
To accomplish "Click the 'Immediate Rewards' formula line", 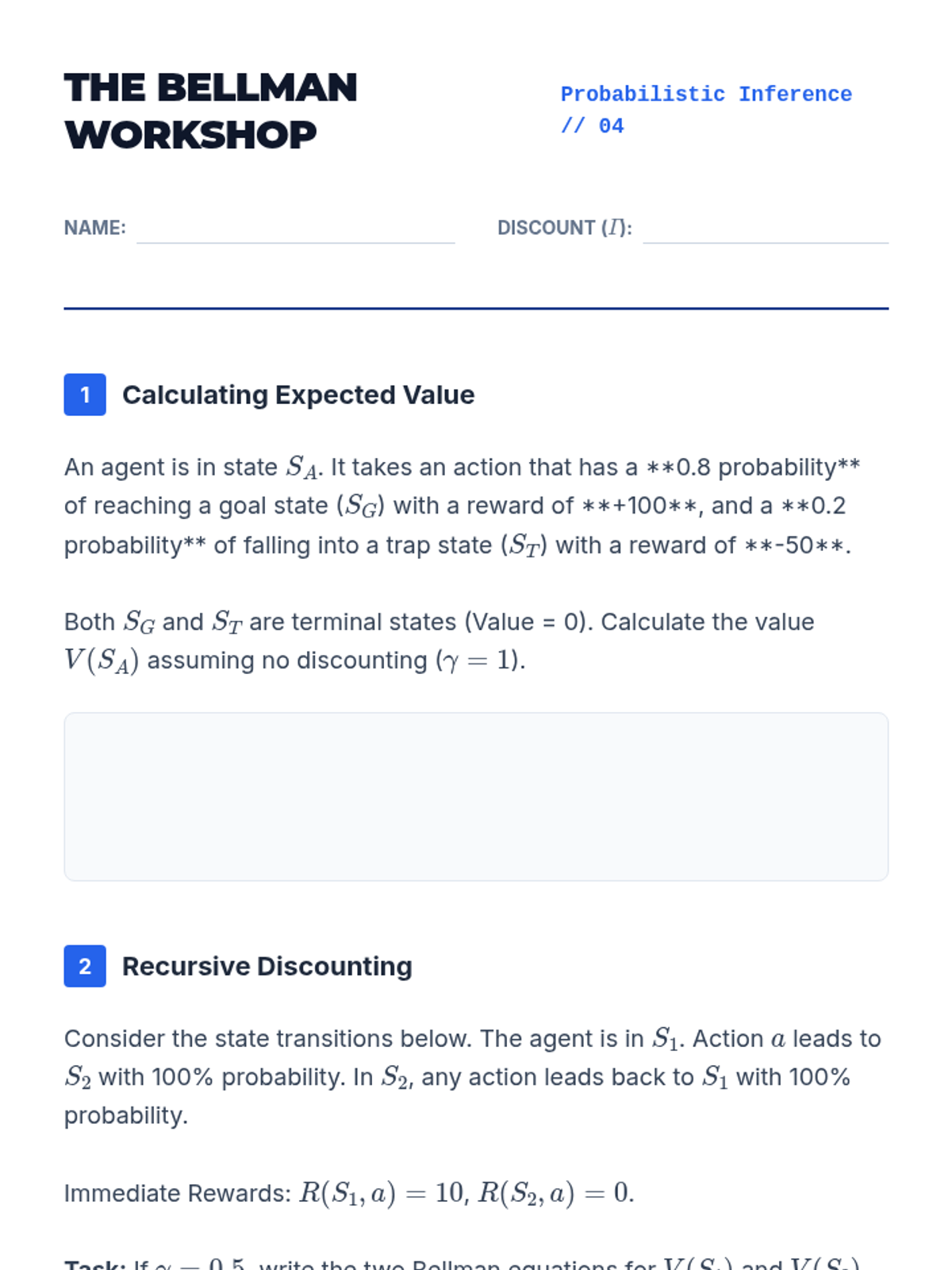I will (349, 1193).
